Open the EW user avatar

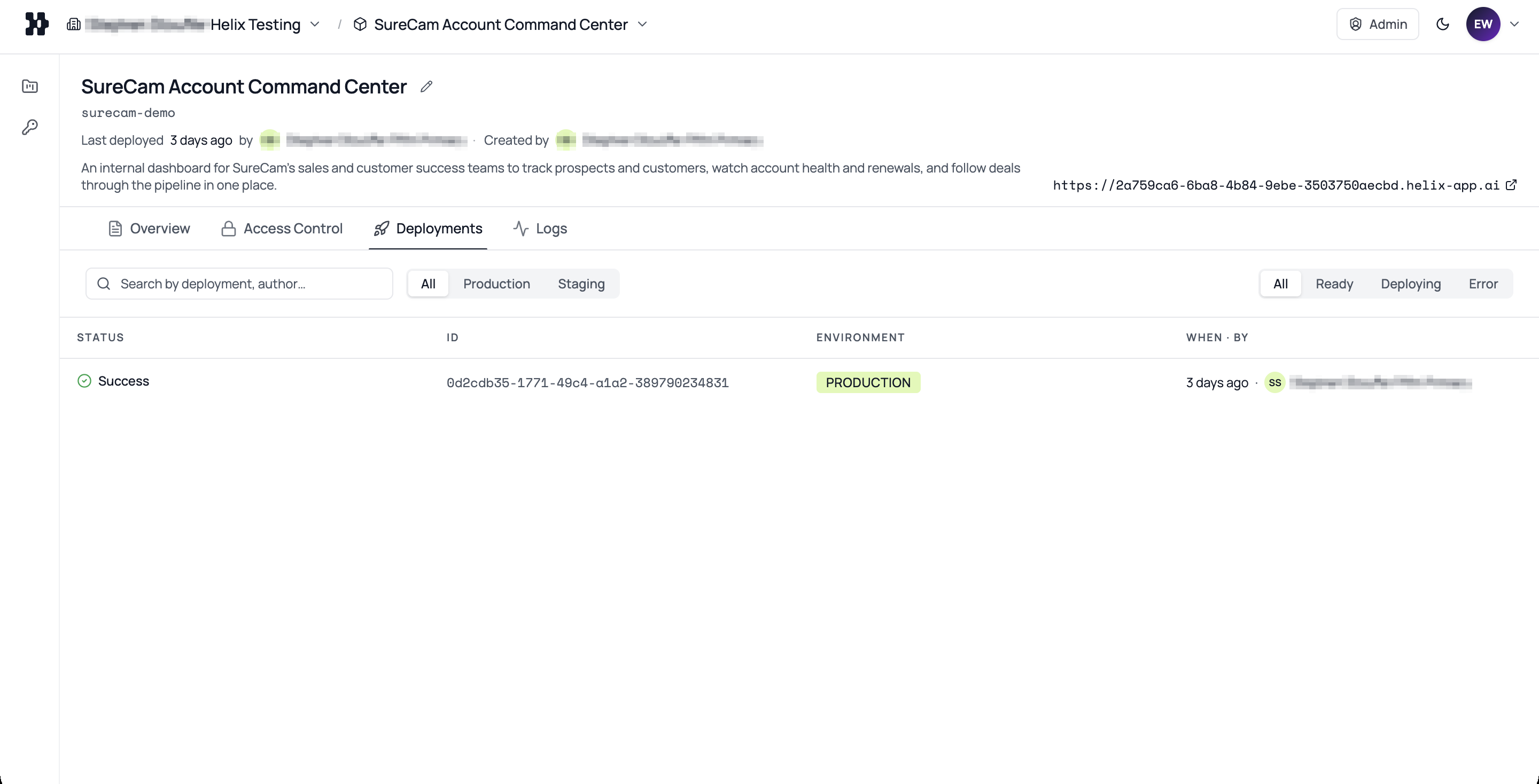pos(1483,25)
